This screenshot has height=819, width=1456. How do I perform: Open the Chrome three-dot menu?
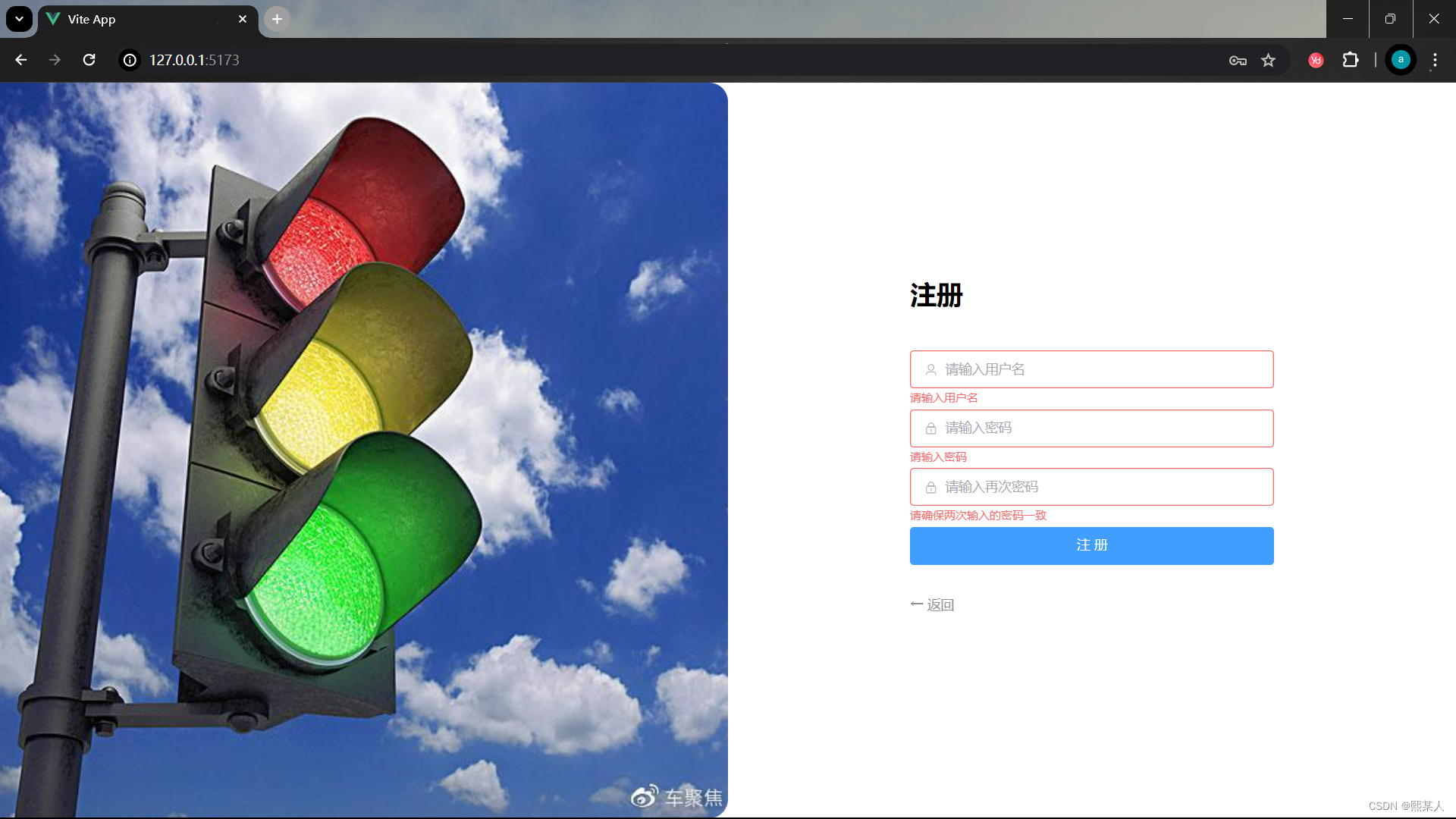[1434, 60]
